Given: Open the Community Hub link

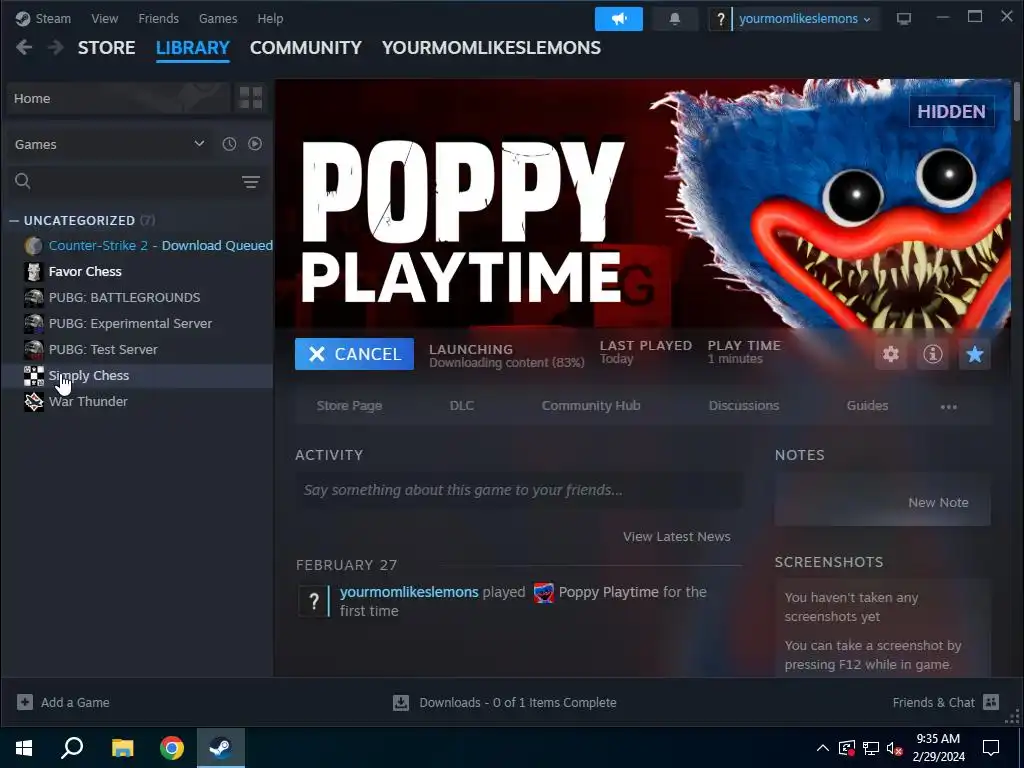Looking at the screenshot, I should 591,406.
